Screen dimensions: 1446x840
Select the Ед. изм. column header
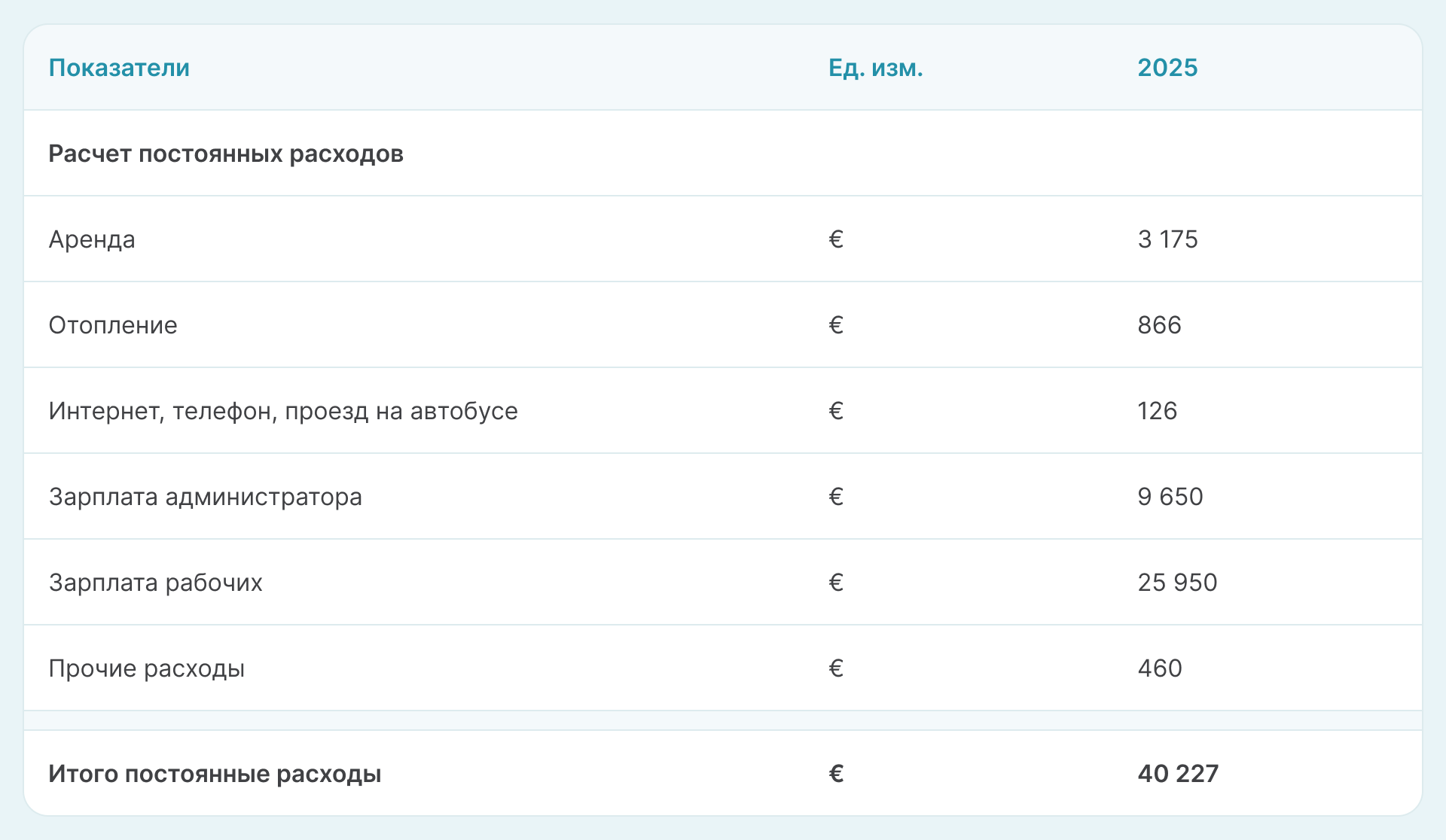pyautogui.click(x=875, y=68)
